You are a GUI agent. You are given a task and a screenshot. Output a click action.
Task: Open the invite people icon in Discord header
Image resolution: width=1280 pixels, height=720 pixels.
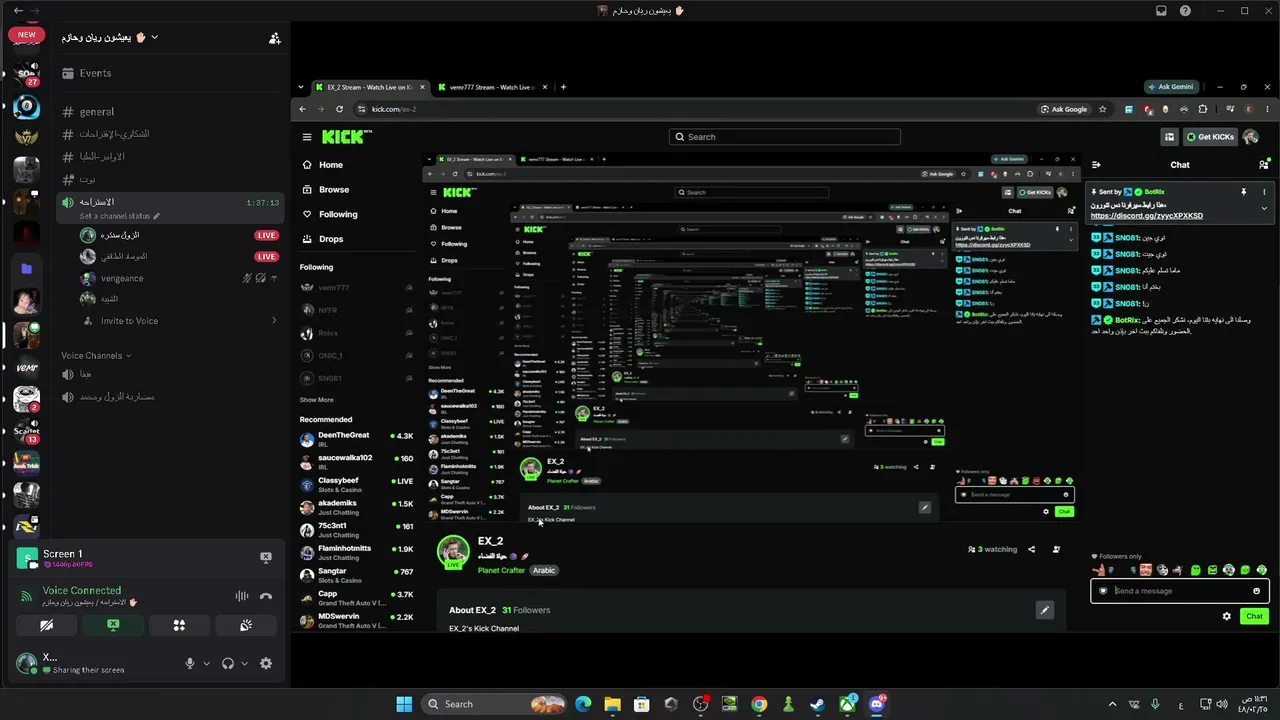point(274,38)
